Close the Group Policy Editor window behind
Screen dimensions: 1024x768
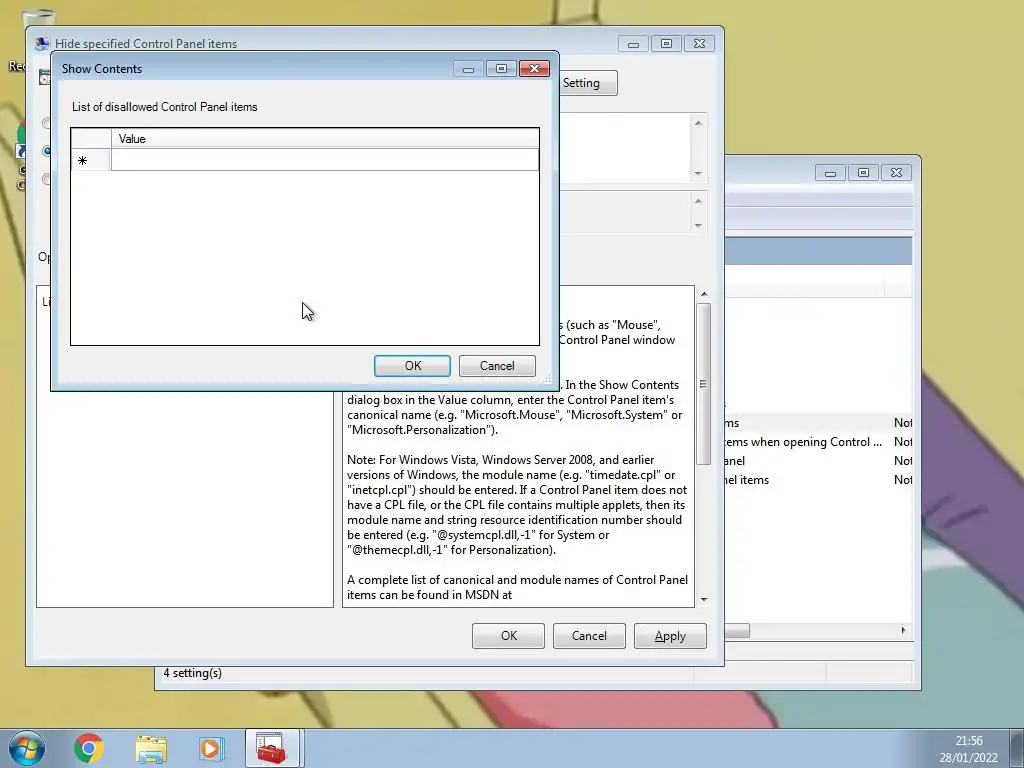[897, 172]
